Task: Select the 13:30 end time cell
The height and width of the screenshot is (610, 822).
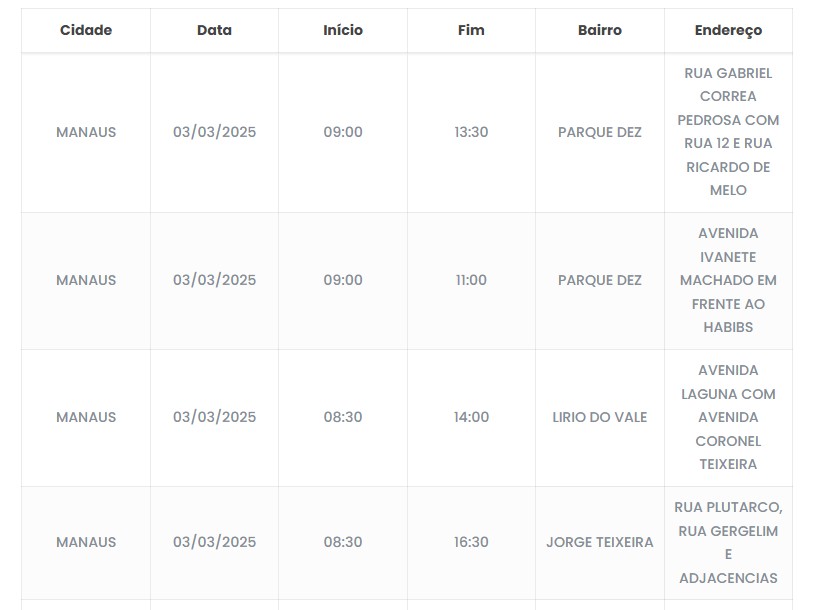Action: click(471, 132)
